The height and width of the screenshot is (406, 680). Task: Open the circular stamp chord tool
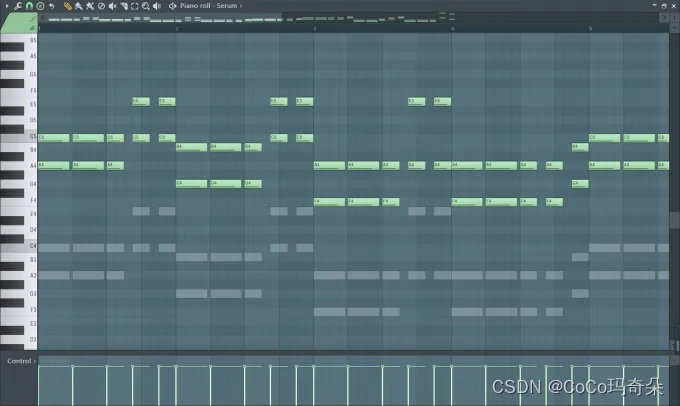[40, 6]
